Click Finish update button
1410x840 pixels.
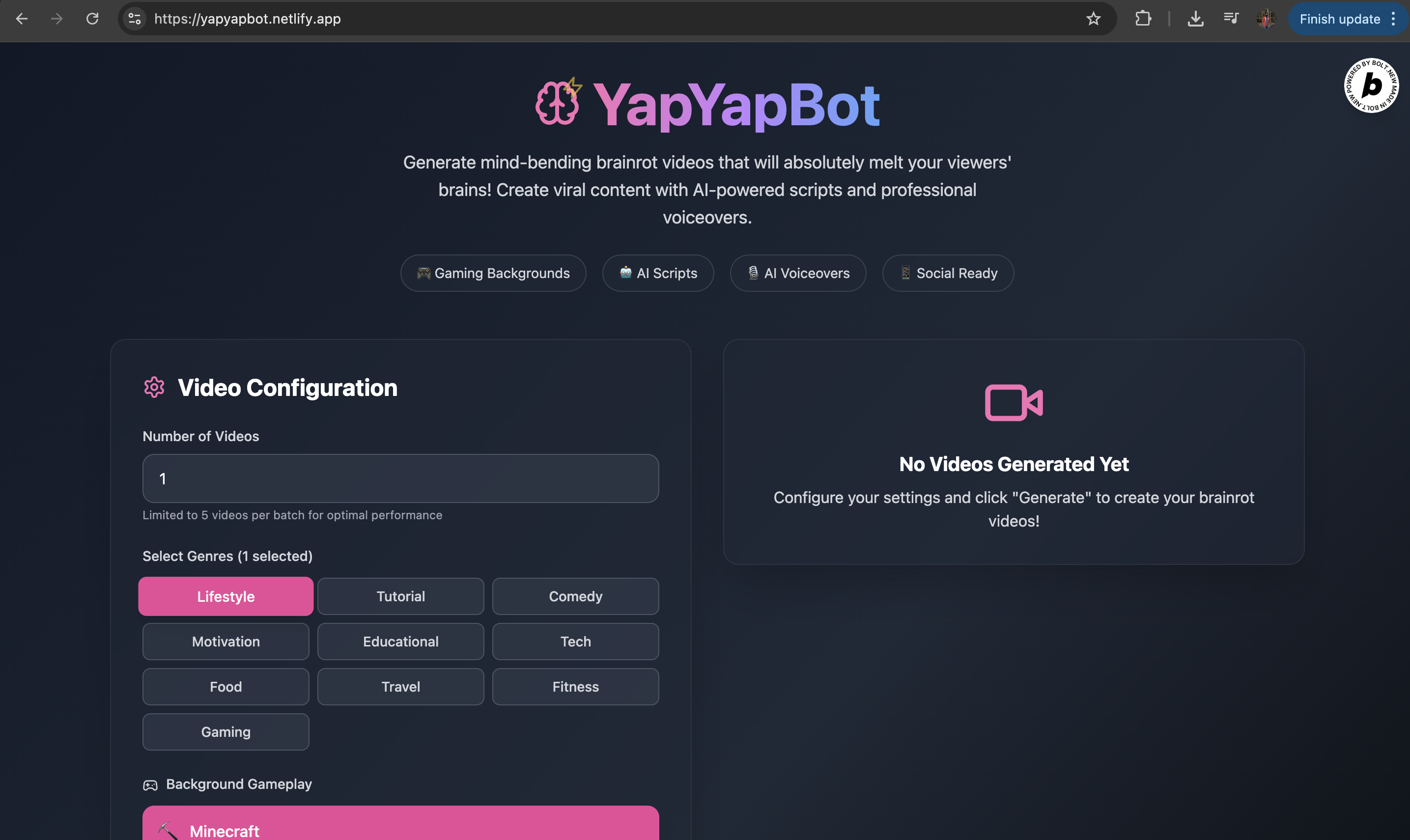[x=1339, y=19]
